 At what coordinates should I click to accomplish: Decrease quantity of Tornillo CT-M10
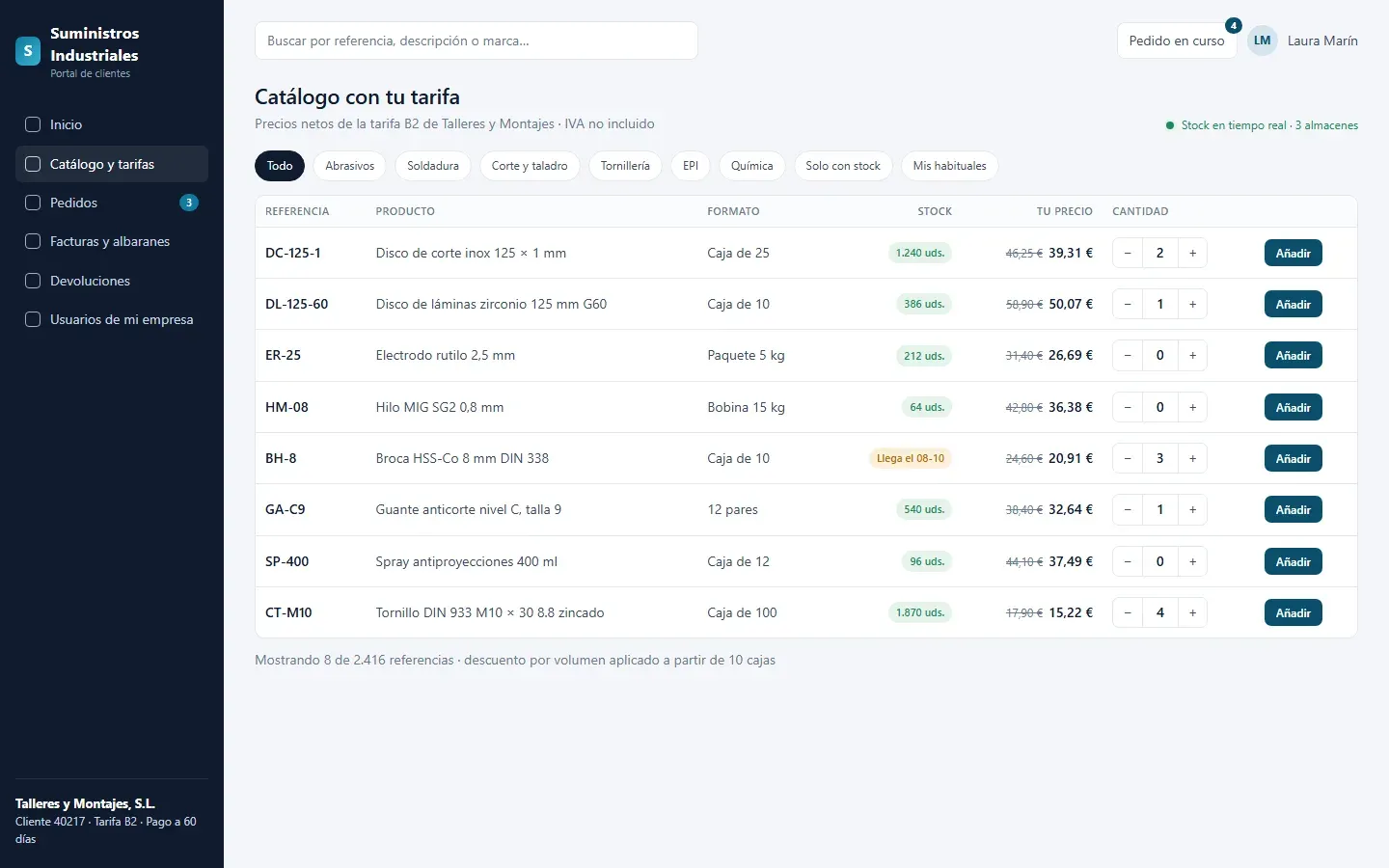tap(1128, 613)
